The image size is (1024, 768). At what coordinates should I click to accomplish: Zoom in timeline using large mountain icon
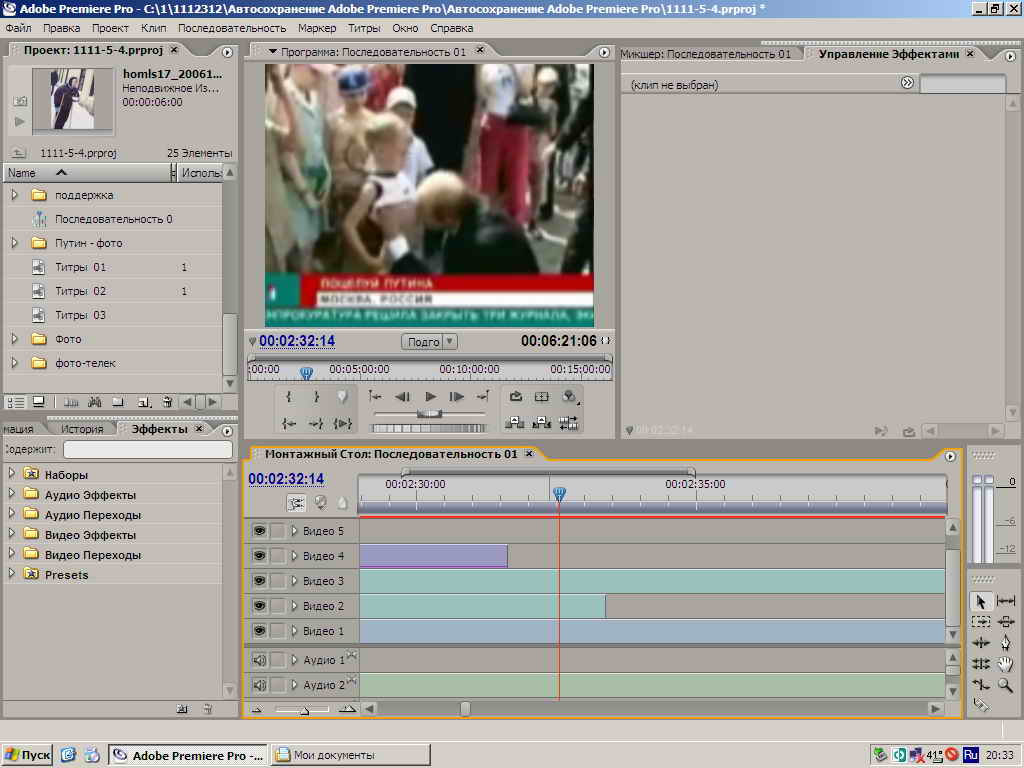coord(348,709)
